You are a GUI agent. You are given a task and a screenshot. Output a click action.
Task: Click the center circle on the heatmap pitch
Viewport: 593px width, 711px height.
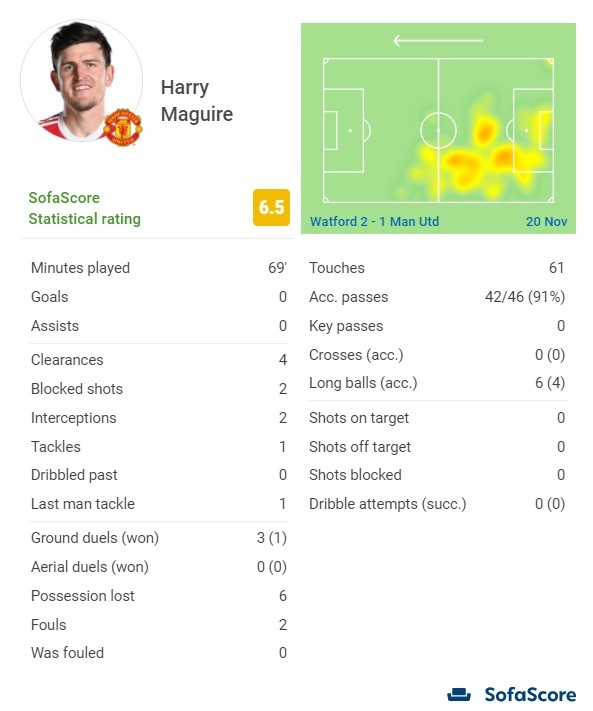pos(438,130)
